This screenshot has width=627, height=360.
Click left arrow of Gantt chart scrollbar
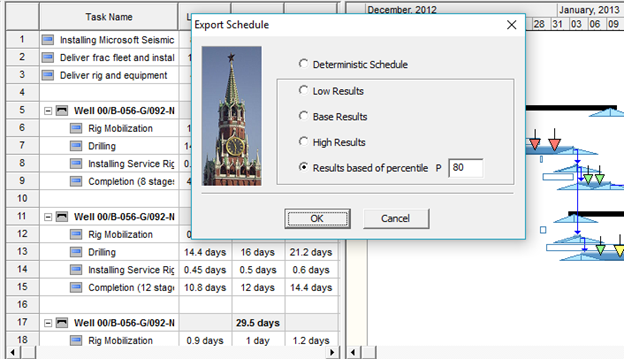(353, 352)
